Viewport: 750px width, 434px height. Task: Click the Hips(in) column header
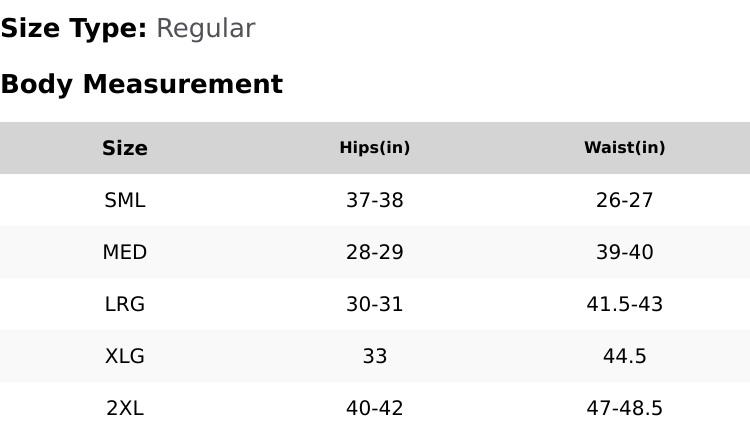click(375, 148)
